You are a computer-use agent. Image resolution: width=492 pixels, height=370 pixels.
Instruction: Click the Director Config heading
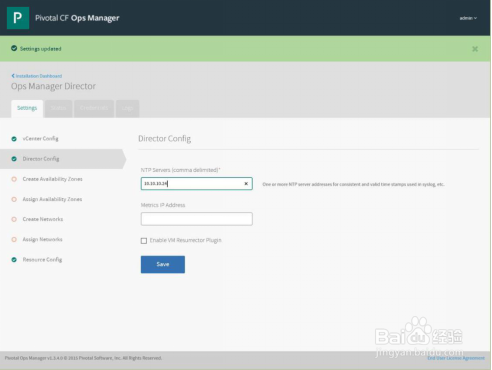pyautogui.click(x=165, y=139)
